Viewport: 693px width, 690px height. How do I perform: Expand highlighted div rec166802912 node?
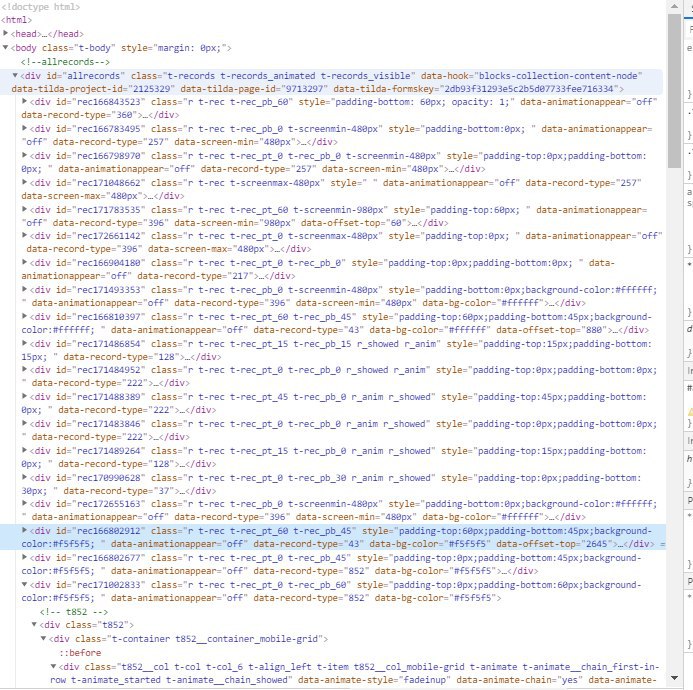point(25,530)
